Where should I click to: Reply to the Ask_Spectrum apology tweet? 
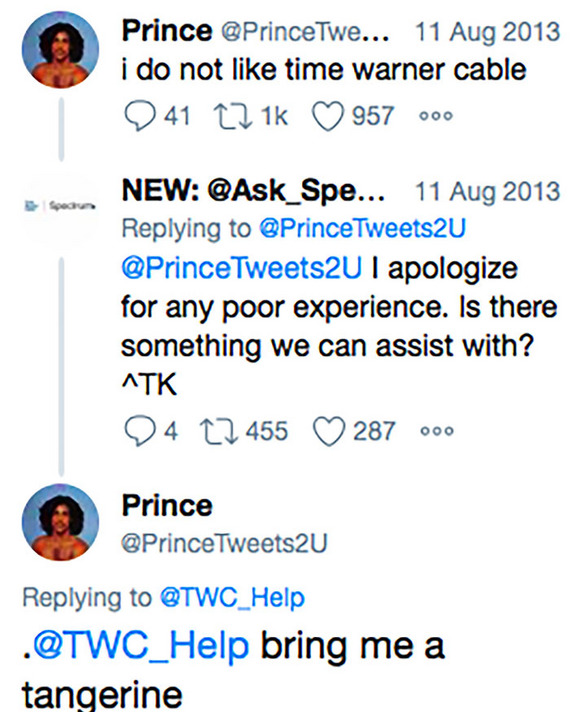139,431
